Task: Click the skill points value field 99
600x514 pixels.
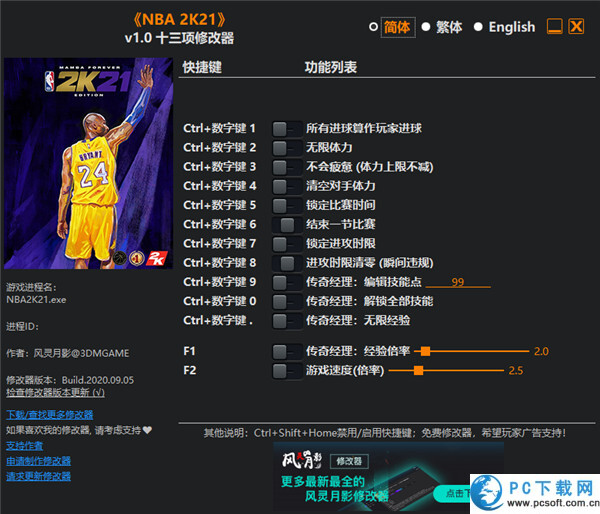Action: tap(458, 282)
